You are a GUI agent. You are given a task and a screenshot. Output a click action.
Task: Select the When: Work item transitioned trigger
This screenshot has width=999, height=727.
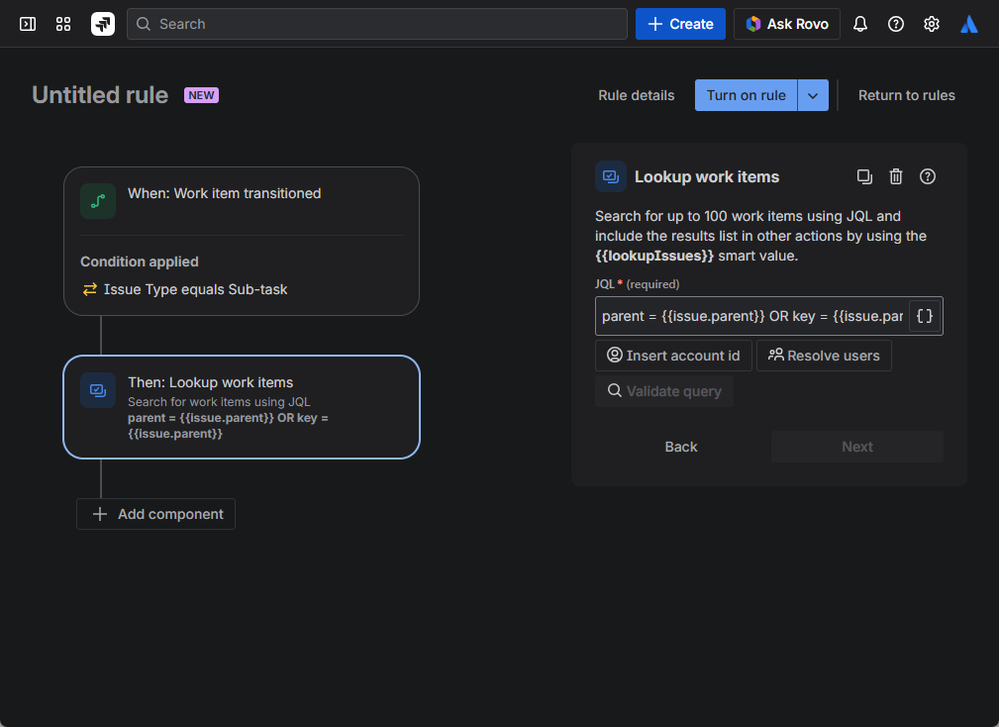click(x=241, y=201)
